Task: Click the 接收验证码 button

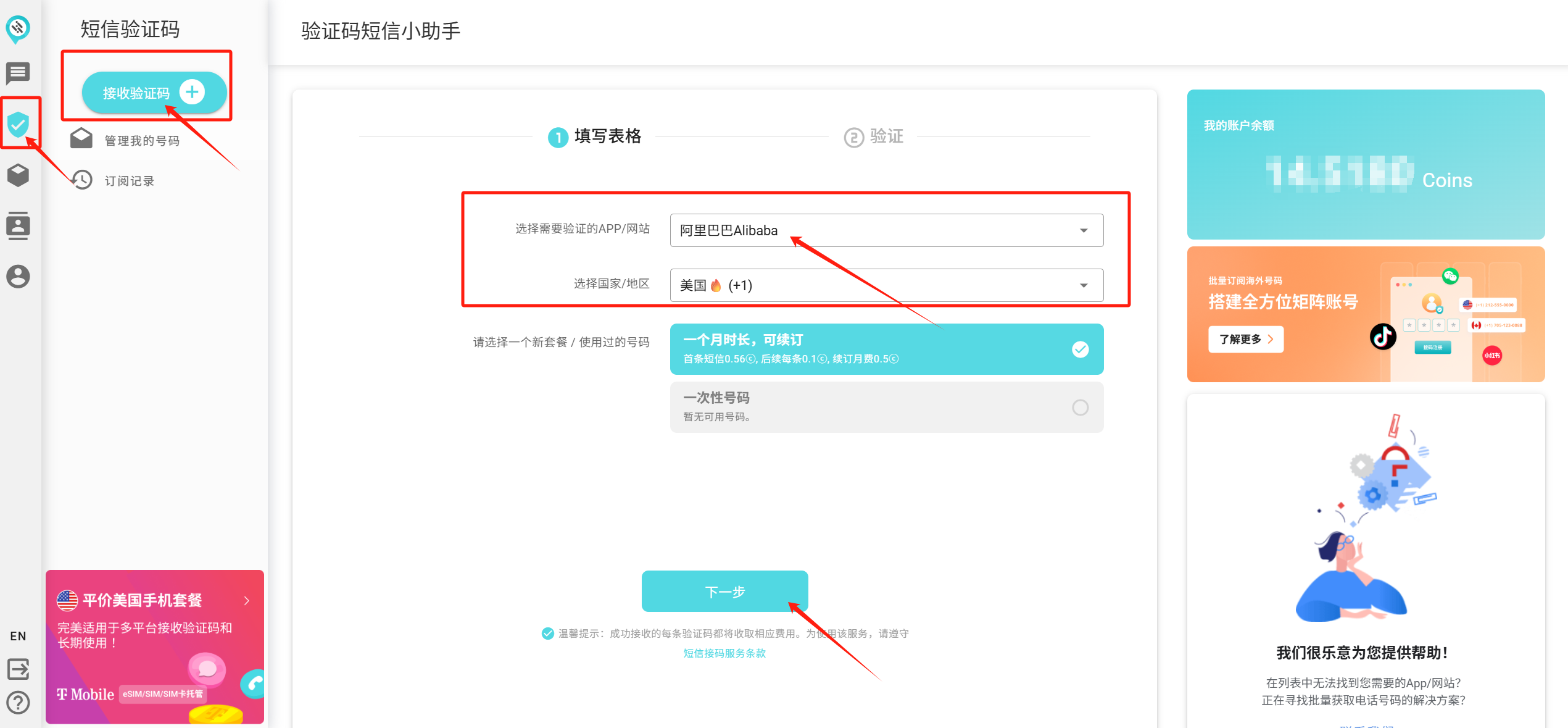Action: (x=154, y=93)
